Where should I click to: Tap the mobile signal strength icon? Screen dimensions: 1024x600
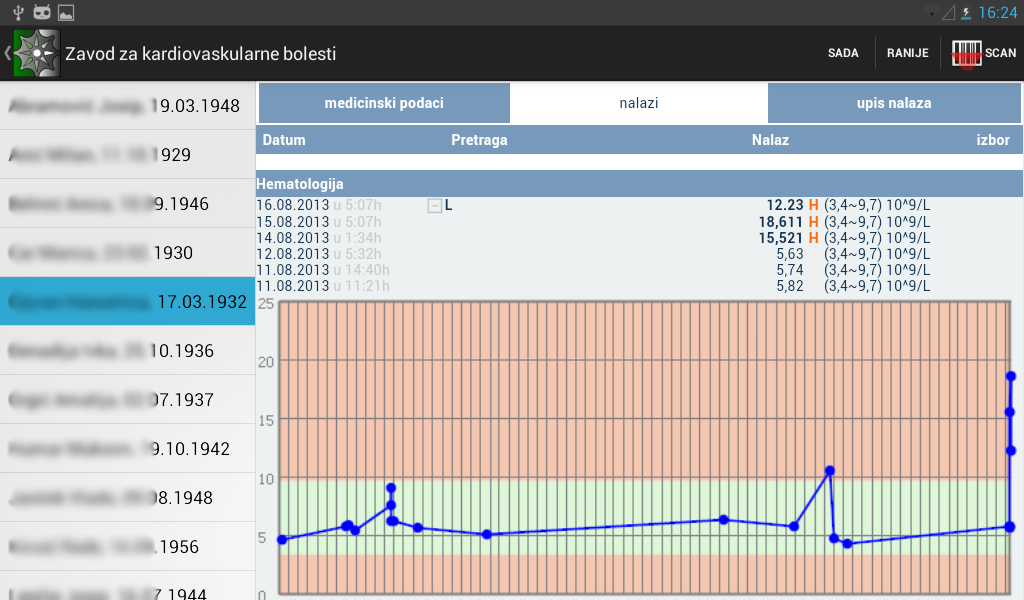[948, 13]
